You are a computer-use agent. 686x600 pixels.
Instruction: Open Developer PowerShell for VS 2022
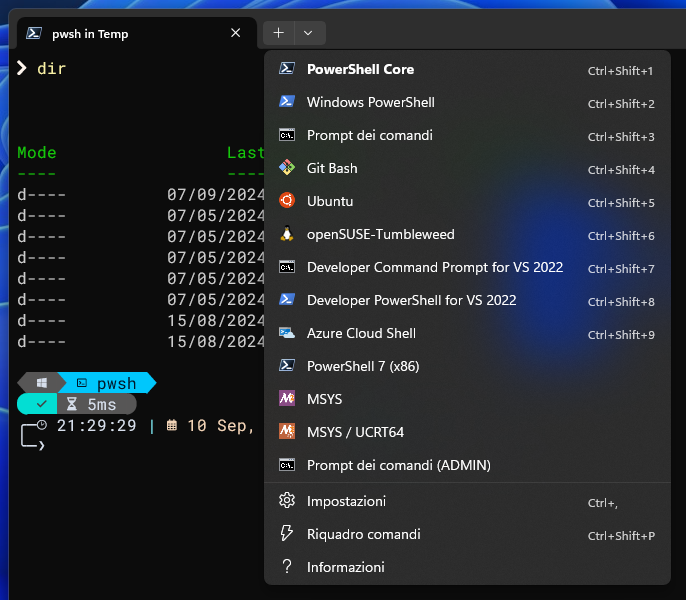pyautogui.click(x=467, y=301)
